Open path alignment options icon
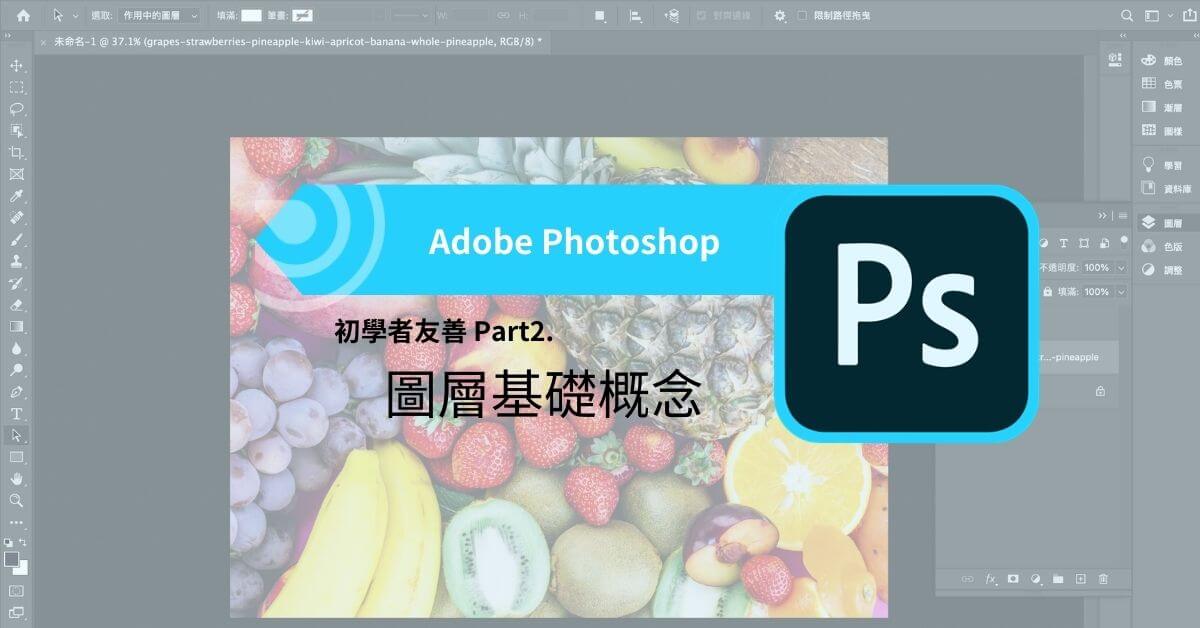1200x628 pixels. pos(635,16)
